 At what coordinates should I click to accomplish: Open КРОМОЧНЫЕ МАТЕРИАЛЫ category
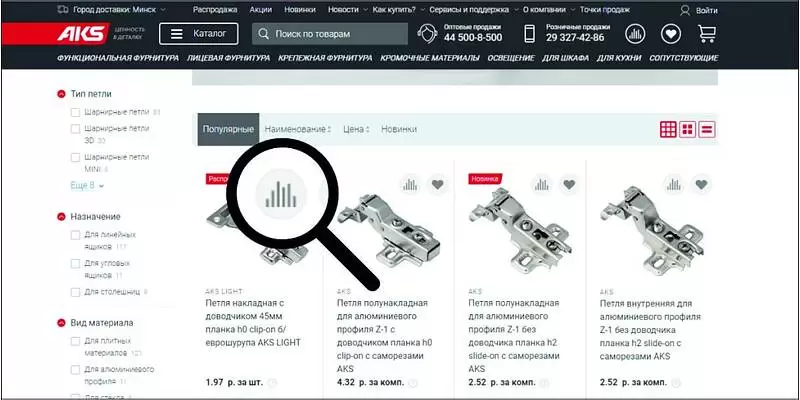tap(430, 58)
